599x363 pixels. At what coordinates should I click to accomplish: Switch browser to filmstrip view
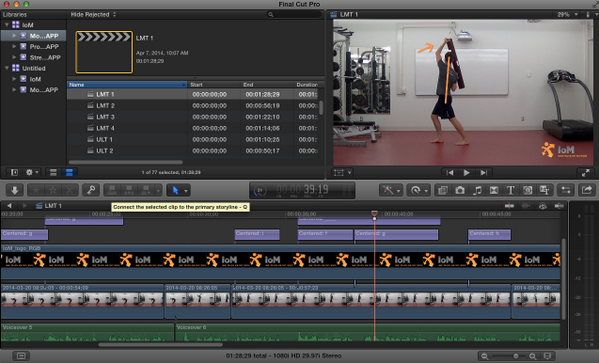coord(53,172)
